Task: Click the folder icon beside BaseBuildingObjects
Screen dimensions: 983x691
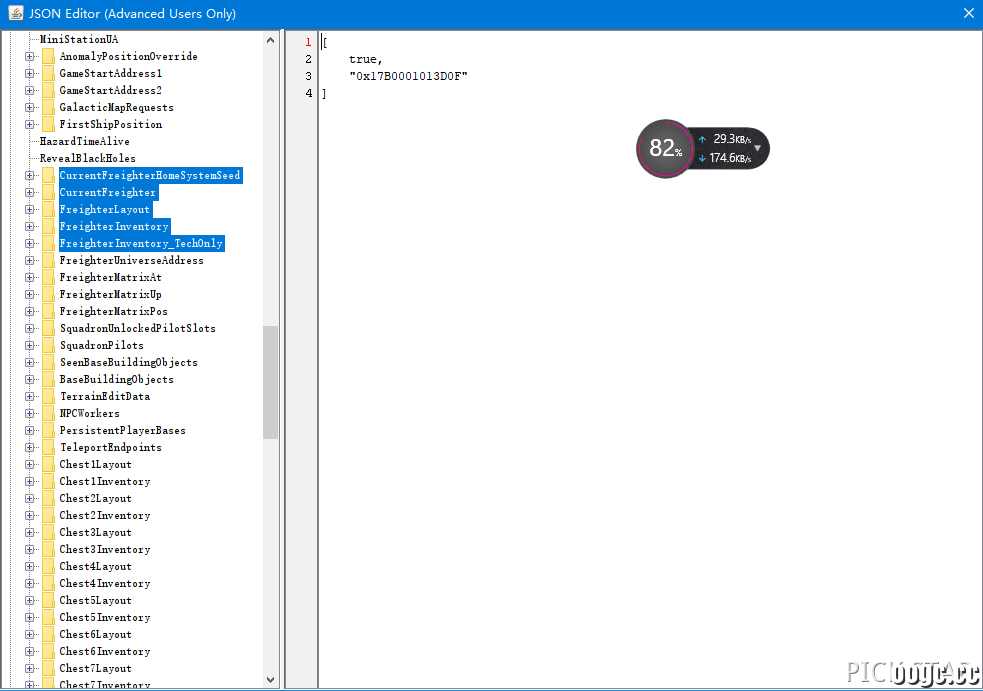Action: pos(48,379)
